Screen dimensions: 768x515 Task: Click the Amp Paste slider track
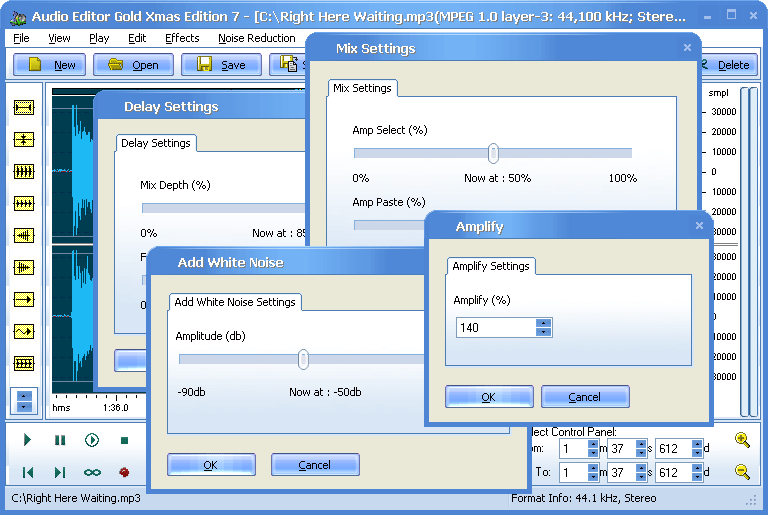point(389,225)
